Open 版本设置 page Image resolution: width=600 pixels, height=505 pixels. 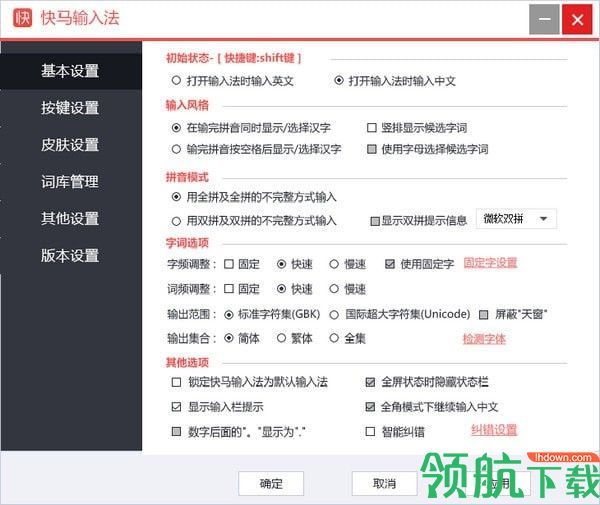tap(71, 256)
